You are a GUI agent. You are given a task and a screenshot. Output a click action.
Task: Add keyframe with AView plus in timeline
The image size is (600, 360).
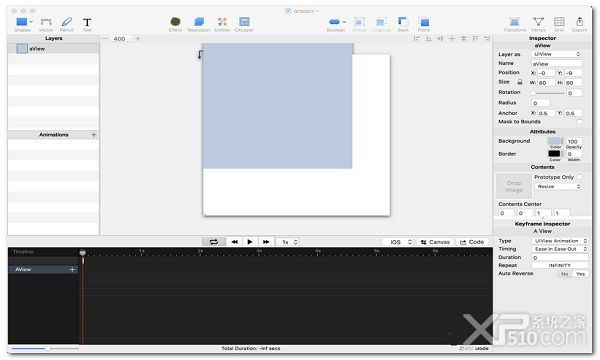72,269
